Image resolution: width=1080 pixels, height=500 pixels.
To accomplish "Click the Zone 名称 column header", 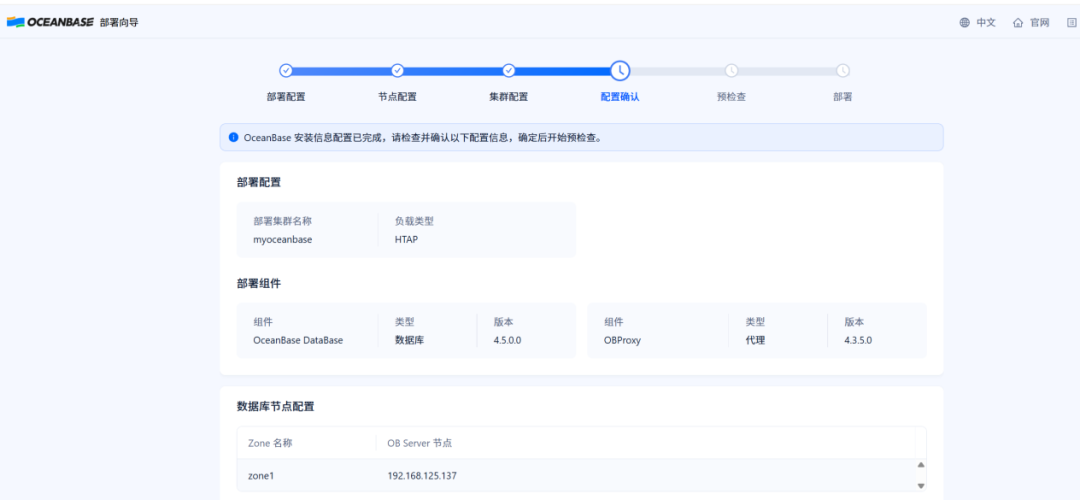I will coord(270,443).
